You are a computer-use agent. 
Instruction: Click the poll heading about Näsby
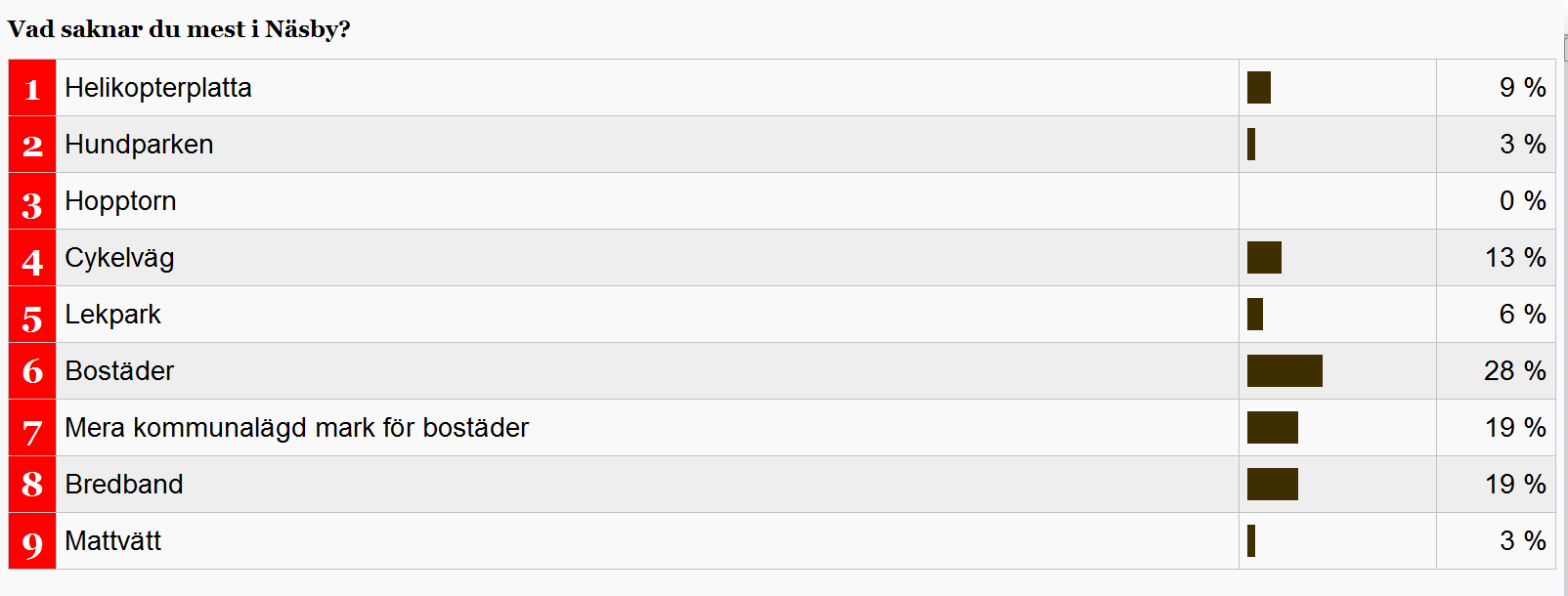[x=179, y=29]
